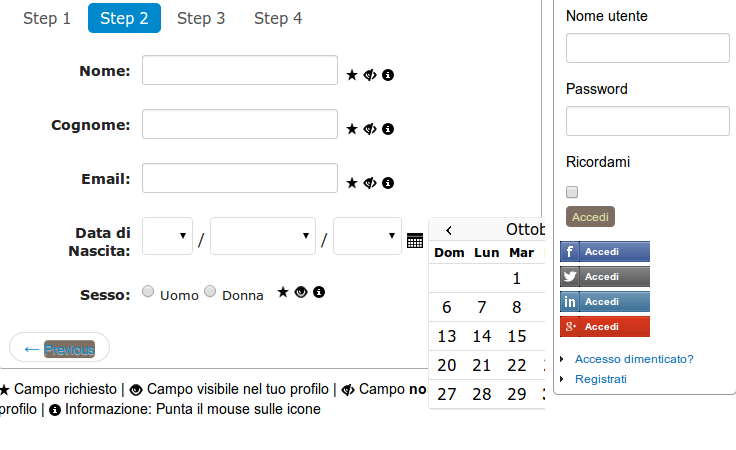Select the Donna radio button
Screen dimensions: 736x450
[x=210, y=291]
